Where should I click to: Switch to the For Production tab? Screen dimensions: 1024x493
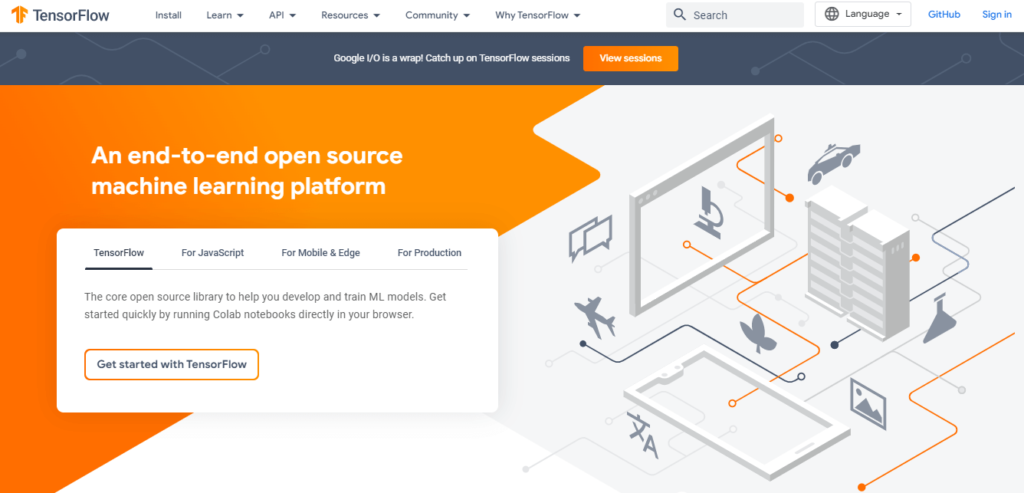[429, 253]
